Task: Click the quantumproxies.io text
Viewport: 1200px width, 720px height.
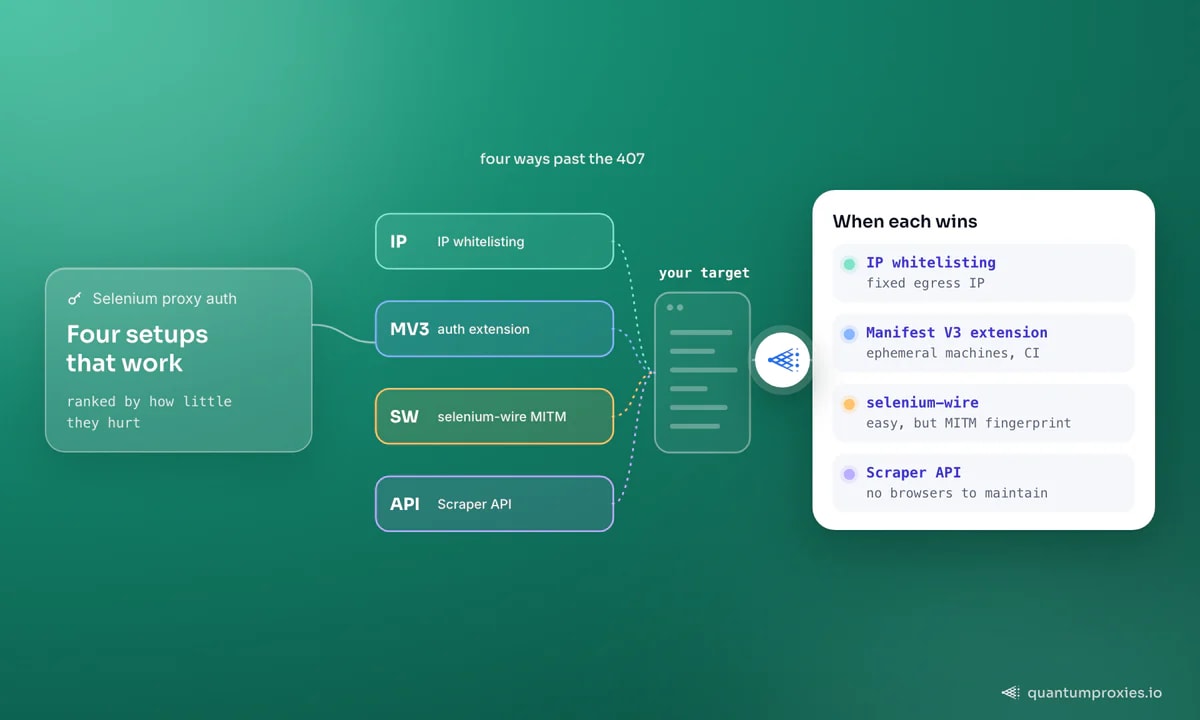Action: click(x=1095, y=692)
